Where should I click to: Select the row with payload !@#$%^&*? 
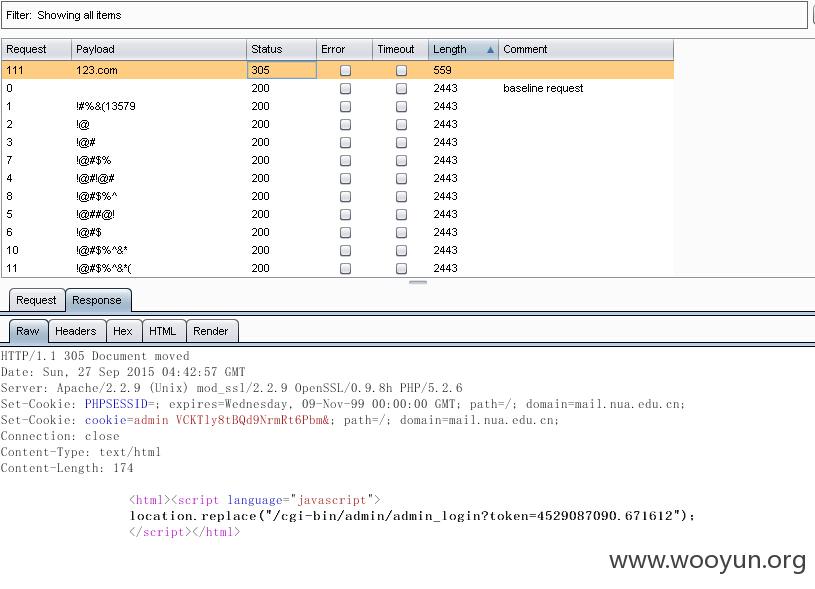coord(337,251)
